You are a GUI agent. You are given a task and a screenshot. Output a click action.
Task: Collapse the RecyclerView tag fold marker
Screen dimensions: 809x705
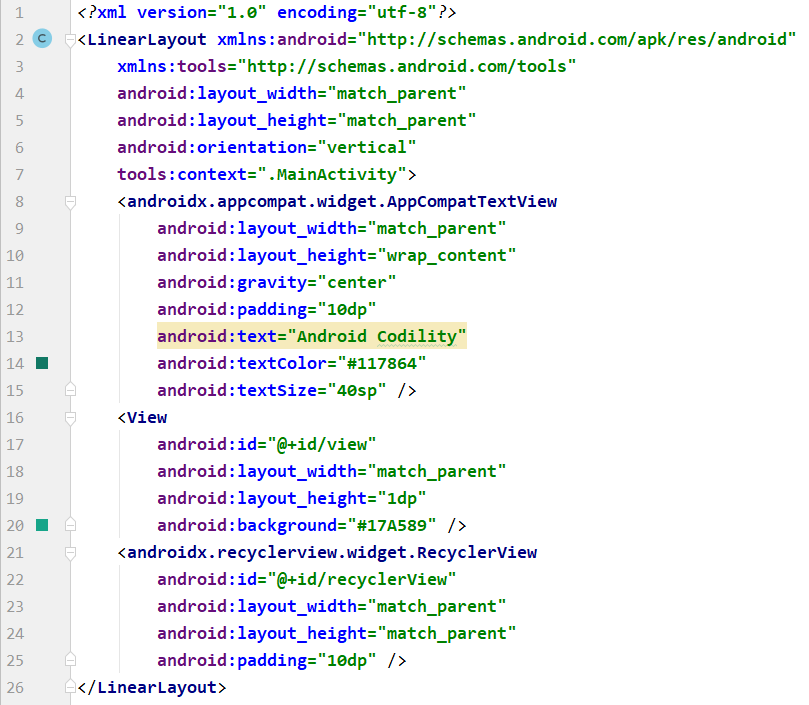click(x=70, y=552)
